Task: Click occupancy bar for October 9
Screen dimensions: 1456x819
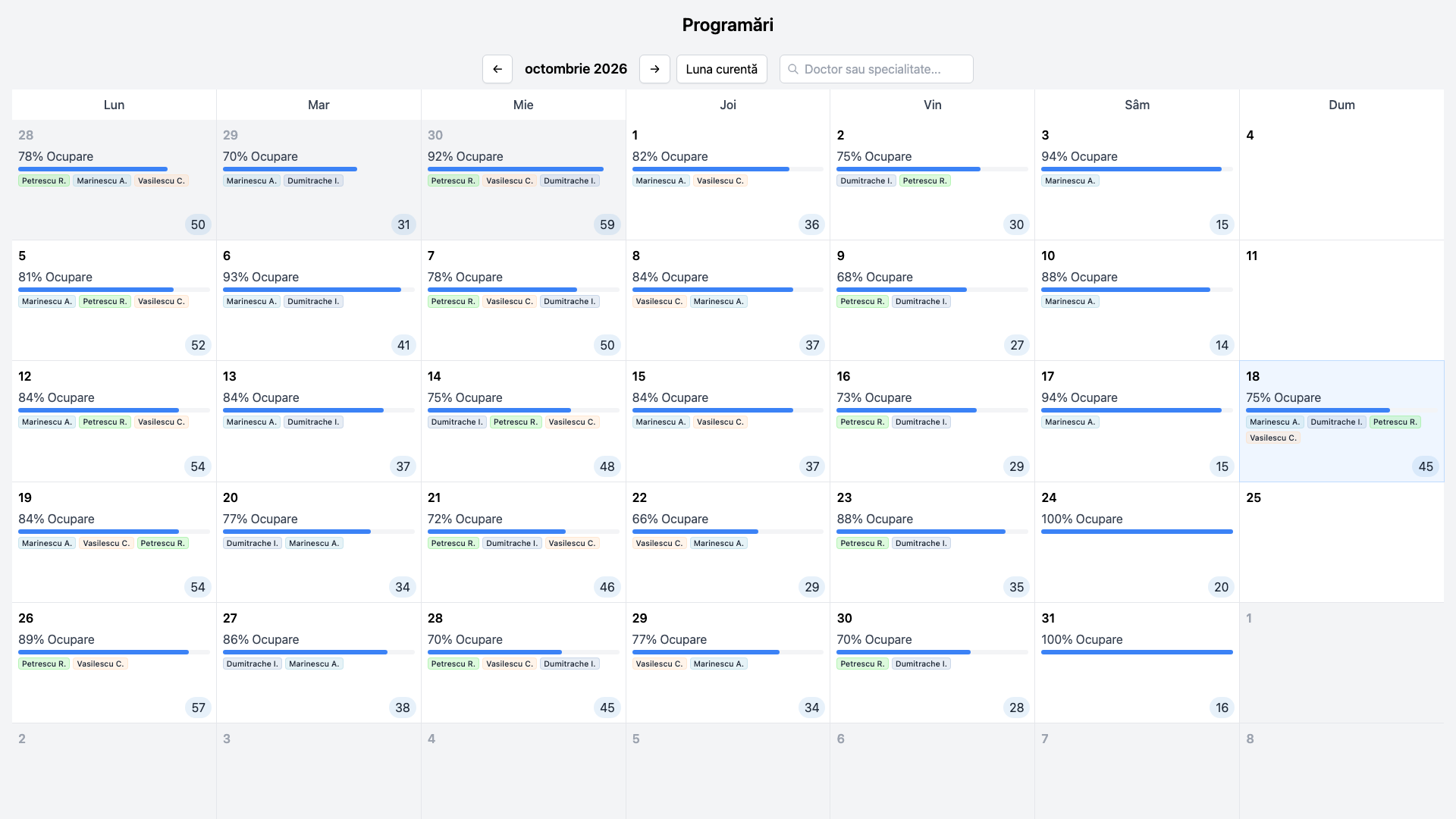Action: point(932,290)
